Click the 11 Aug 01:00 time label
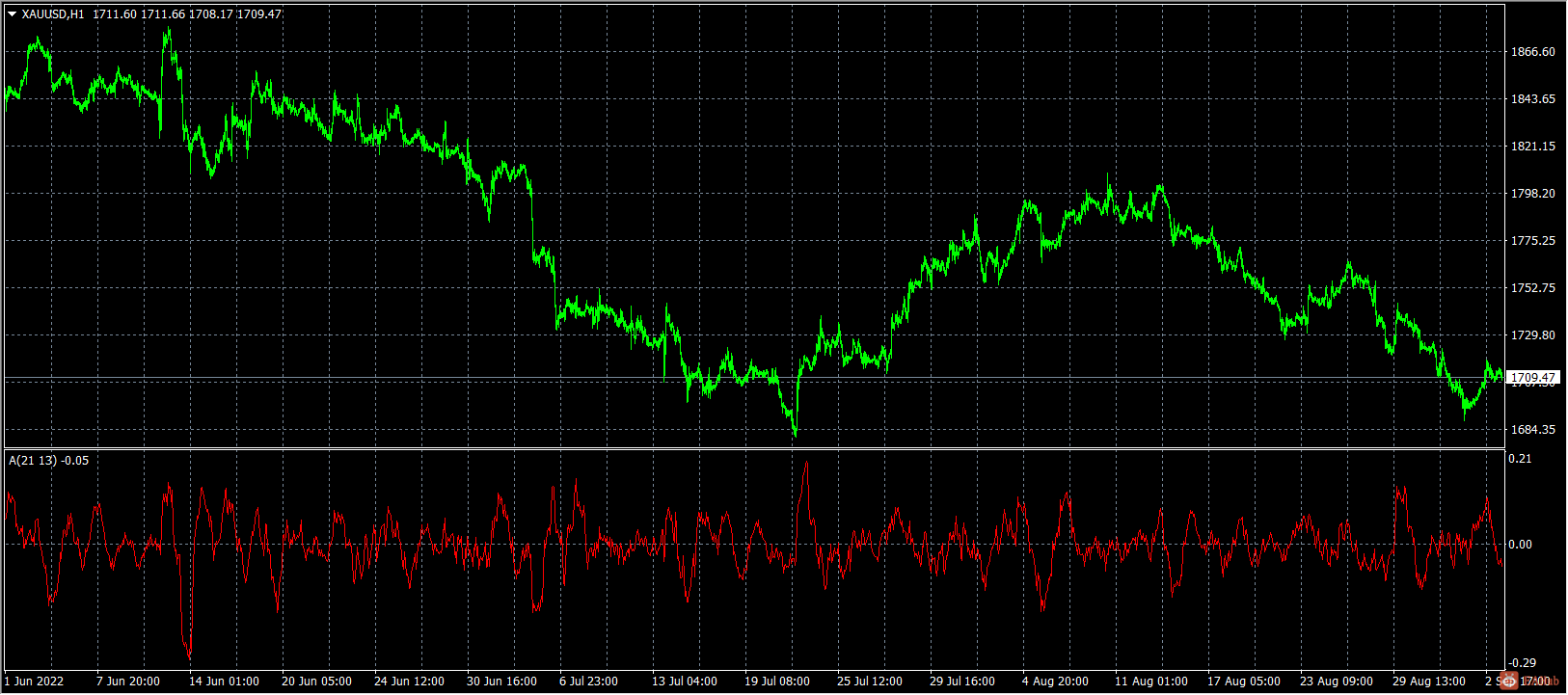 [1151, 682]
